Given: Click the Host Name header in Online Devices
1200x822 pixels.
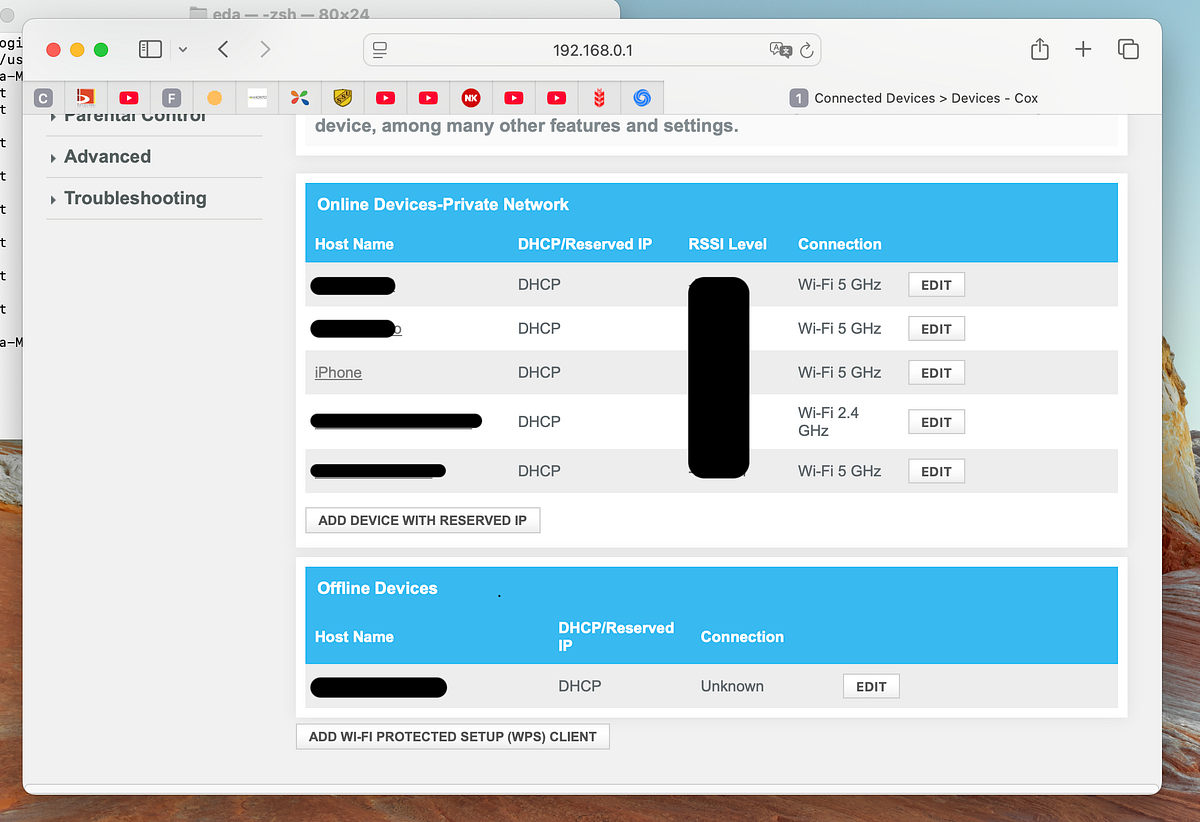Looking at the screenshot, I should pos(354,244).
